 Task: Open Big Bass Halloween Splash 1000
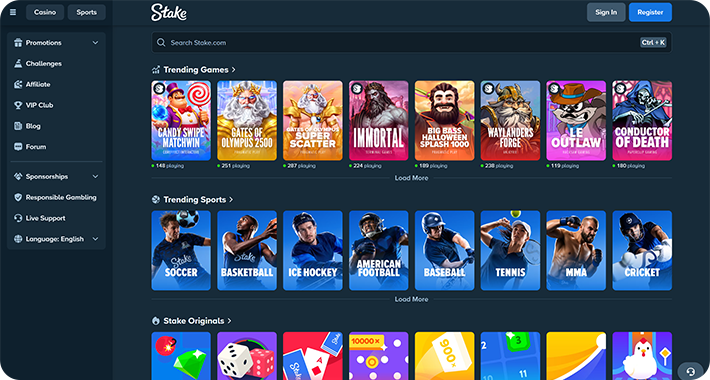(x=445, y=120)
